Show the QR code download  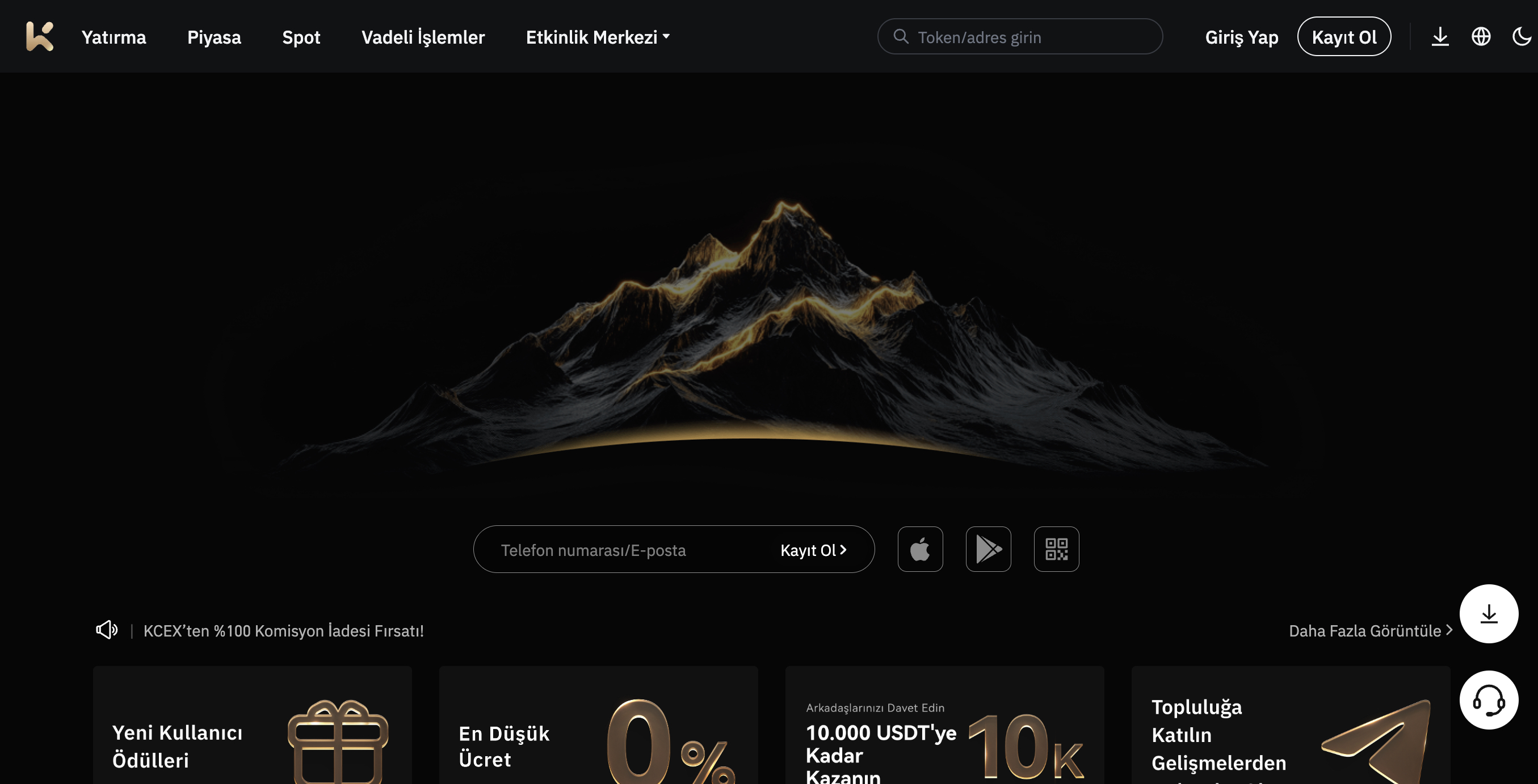coord(1056,549)
